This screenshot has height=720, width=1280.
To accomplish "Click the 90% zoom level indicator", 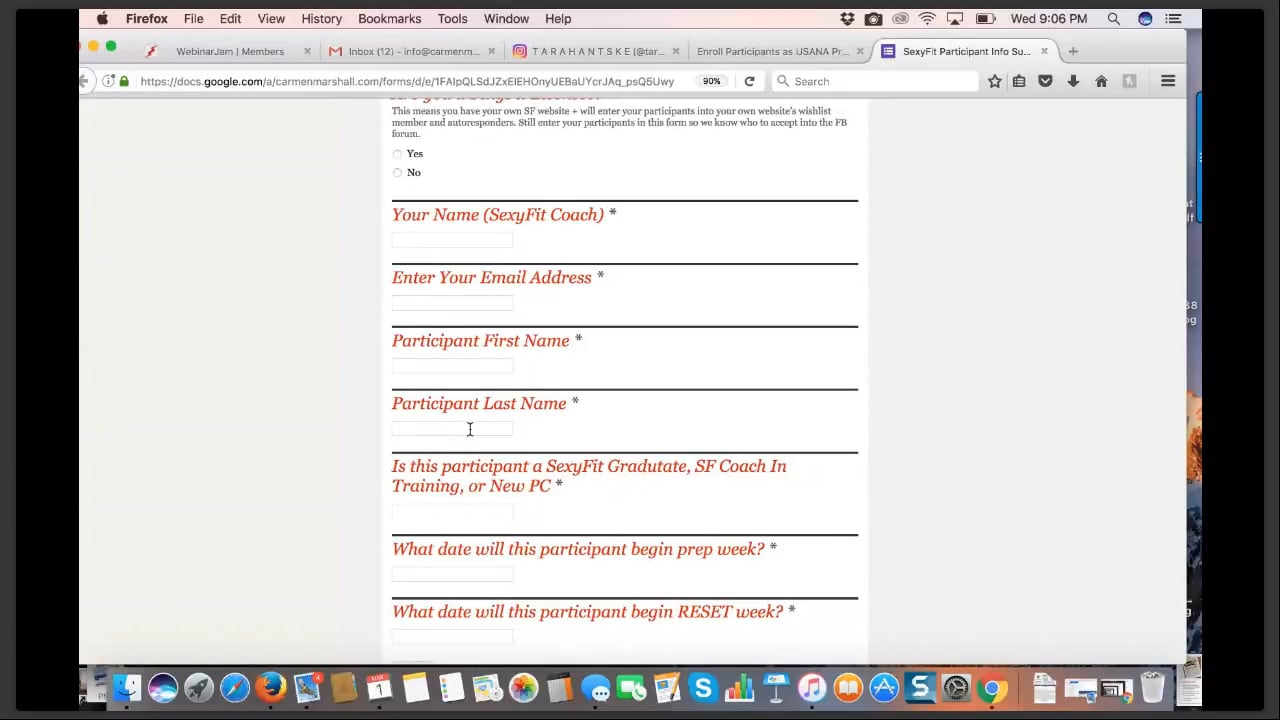I will click(711, 81).
